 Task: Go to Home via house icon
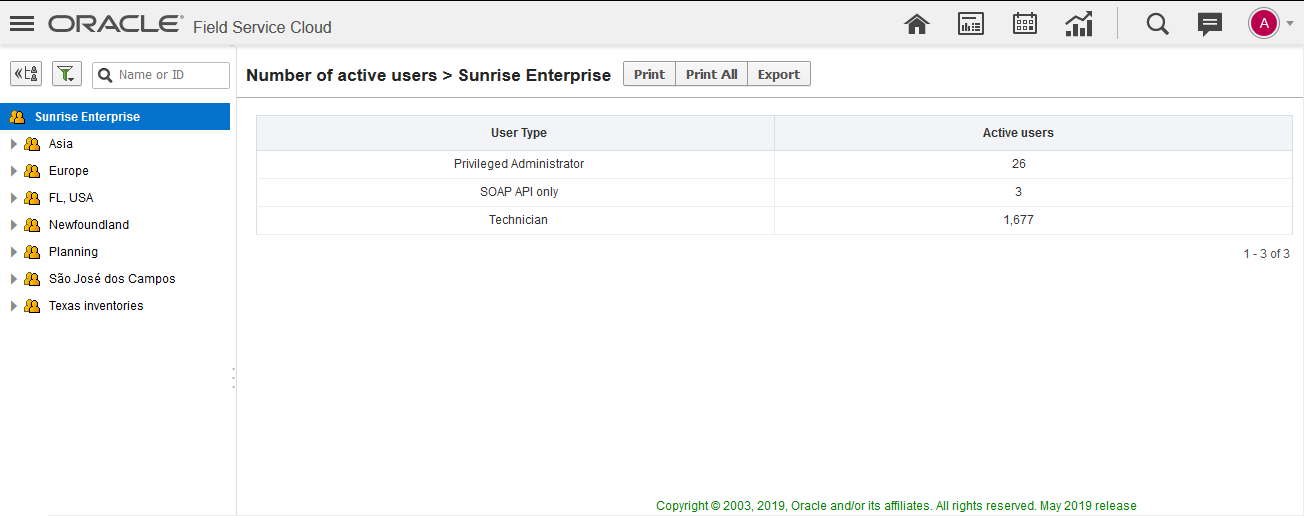pyautogui.click(x=917, y=24)
